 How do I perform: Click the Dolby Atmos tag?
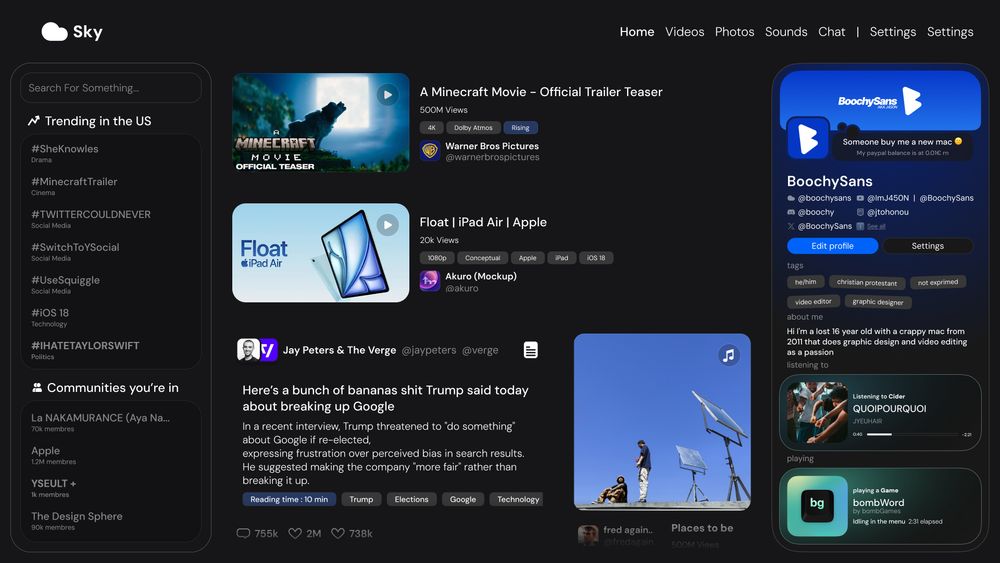[x=473, y=128]
